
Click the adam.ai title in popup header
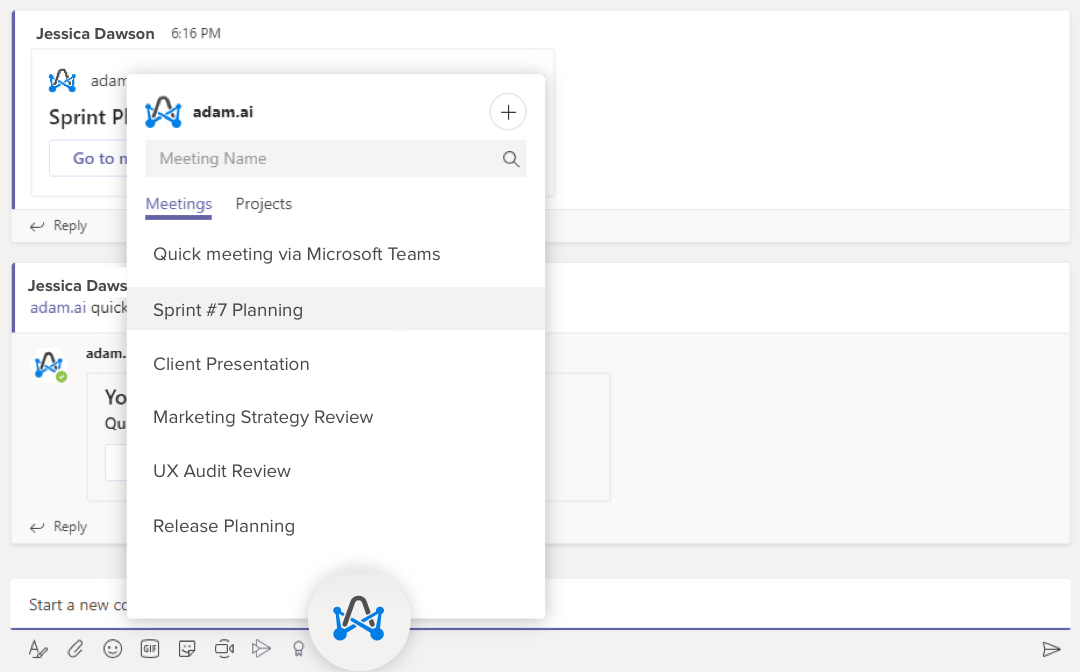tap(222, 112)
